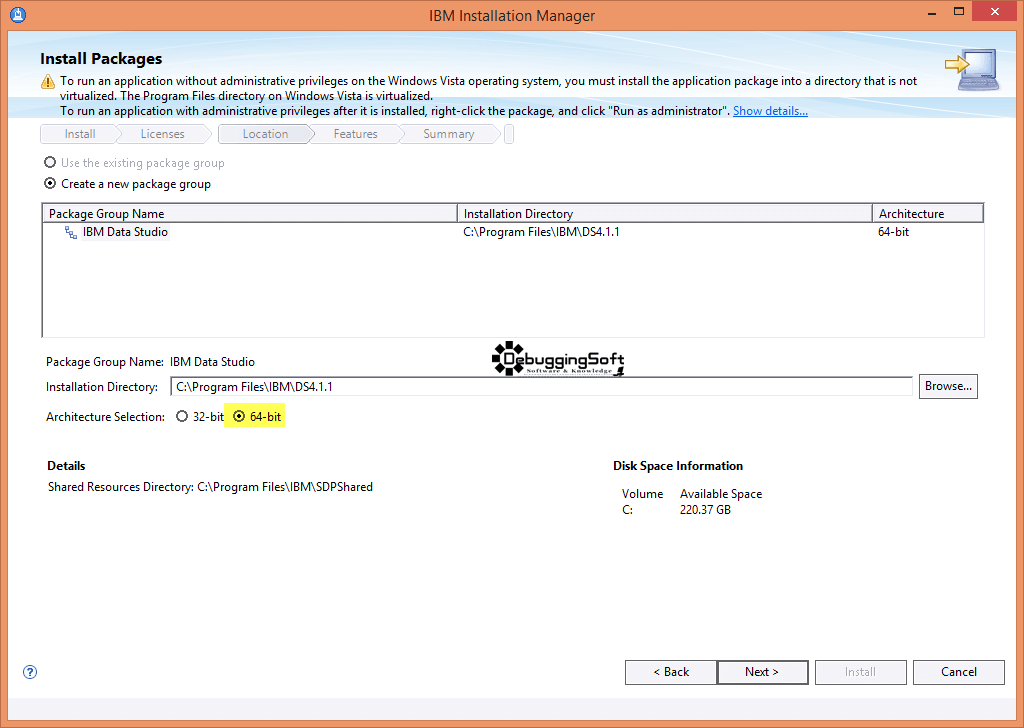Click the yellow warning triangle icon
Screen dimensions: 1024x728
coord(48,82)
